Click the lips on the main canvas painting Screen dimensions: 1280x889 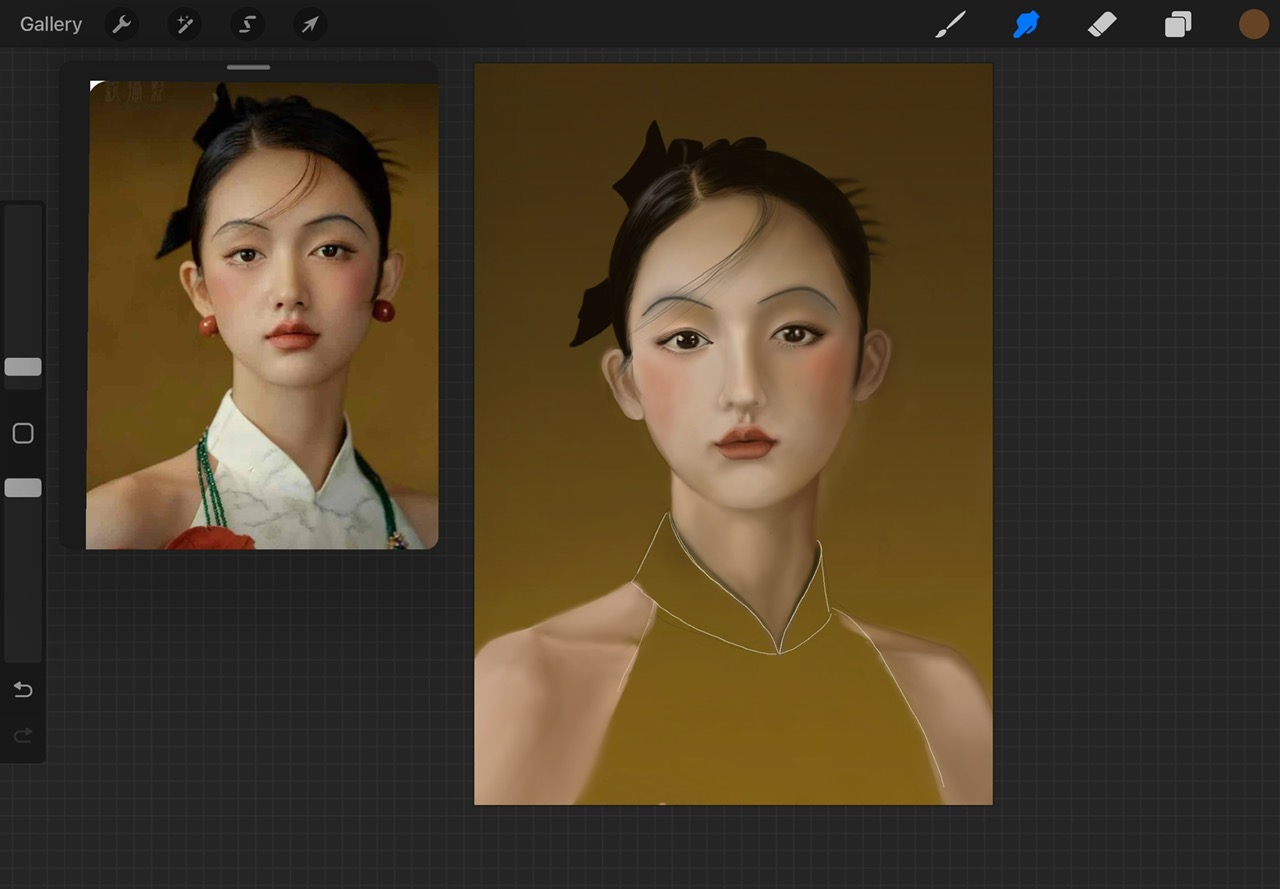(745, 443)
